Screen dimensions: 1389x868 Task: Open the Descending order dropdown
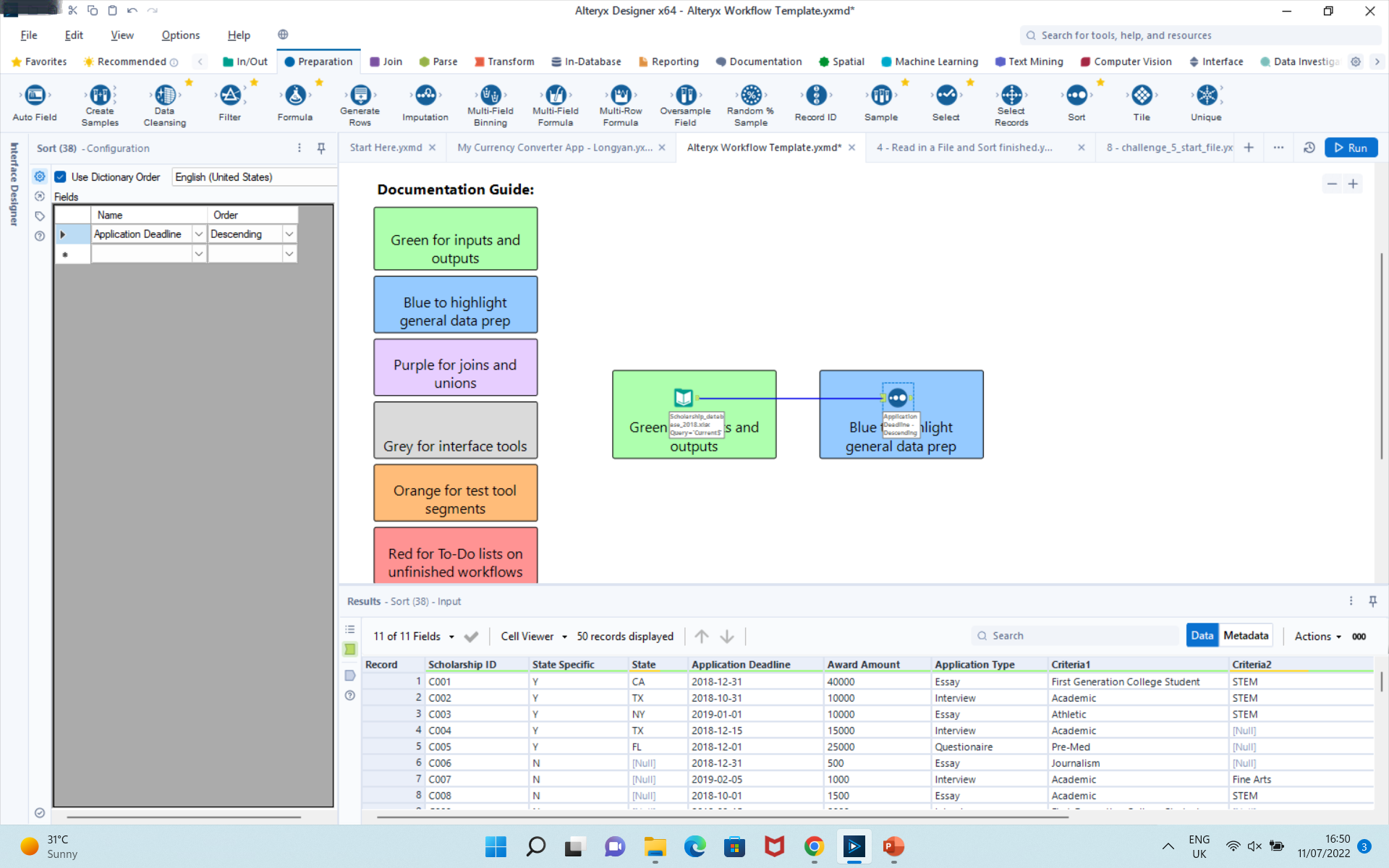[x=289, y=234]
